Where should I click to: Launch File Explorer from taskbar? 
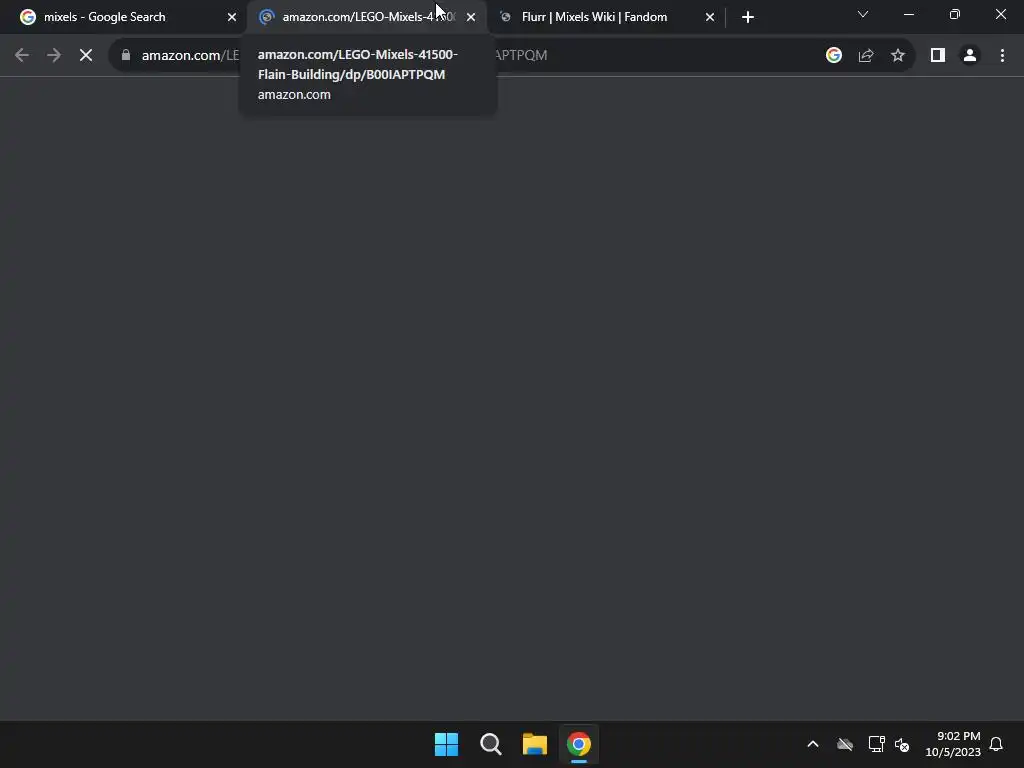(535, 744)
